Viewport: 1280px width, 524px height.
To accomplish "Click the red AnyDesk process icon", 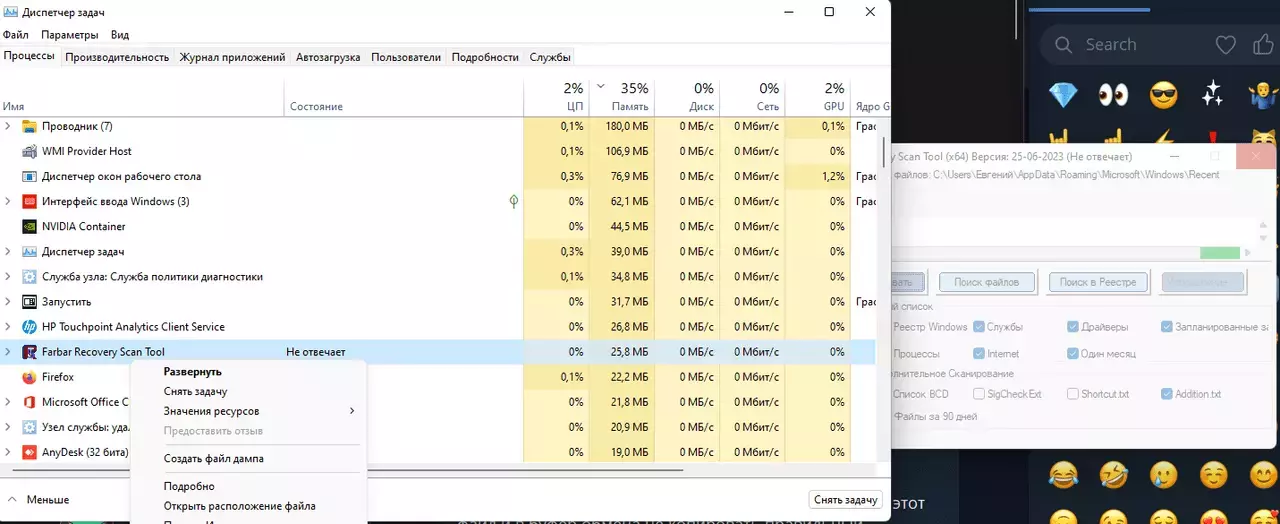I will point(29,452).
